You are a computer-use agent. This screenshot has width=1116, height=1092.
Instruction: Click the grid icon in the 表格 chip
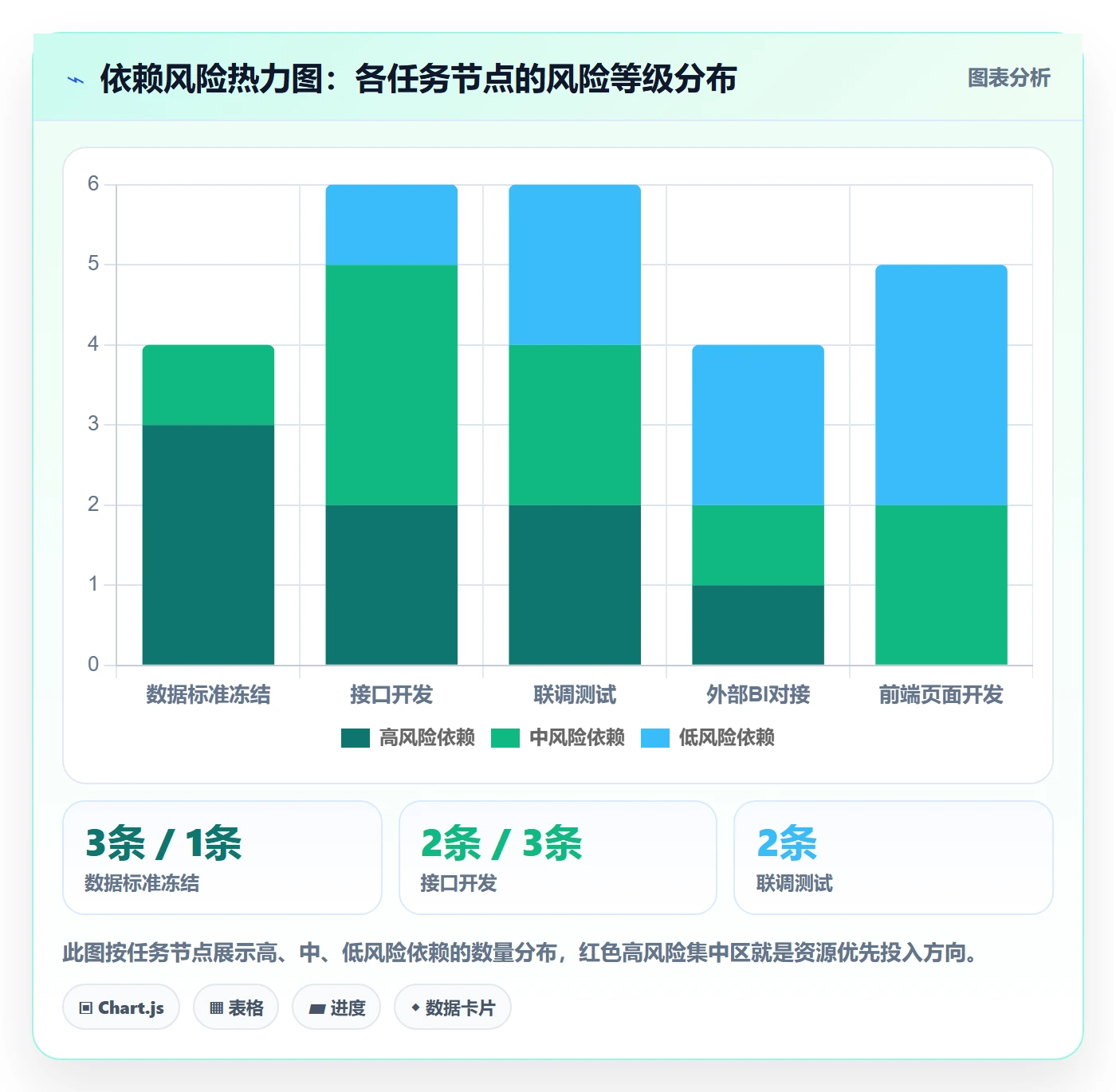(x=216, y=1008)
